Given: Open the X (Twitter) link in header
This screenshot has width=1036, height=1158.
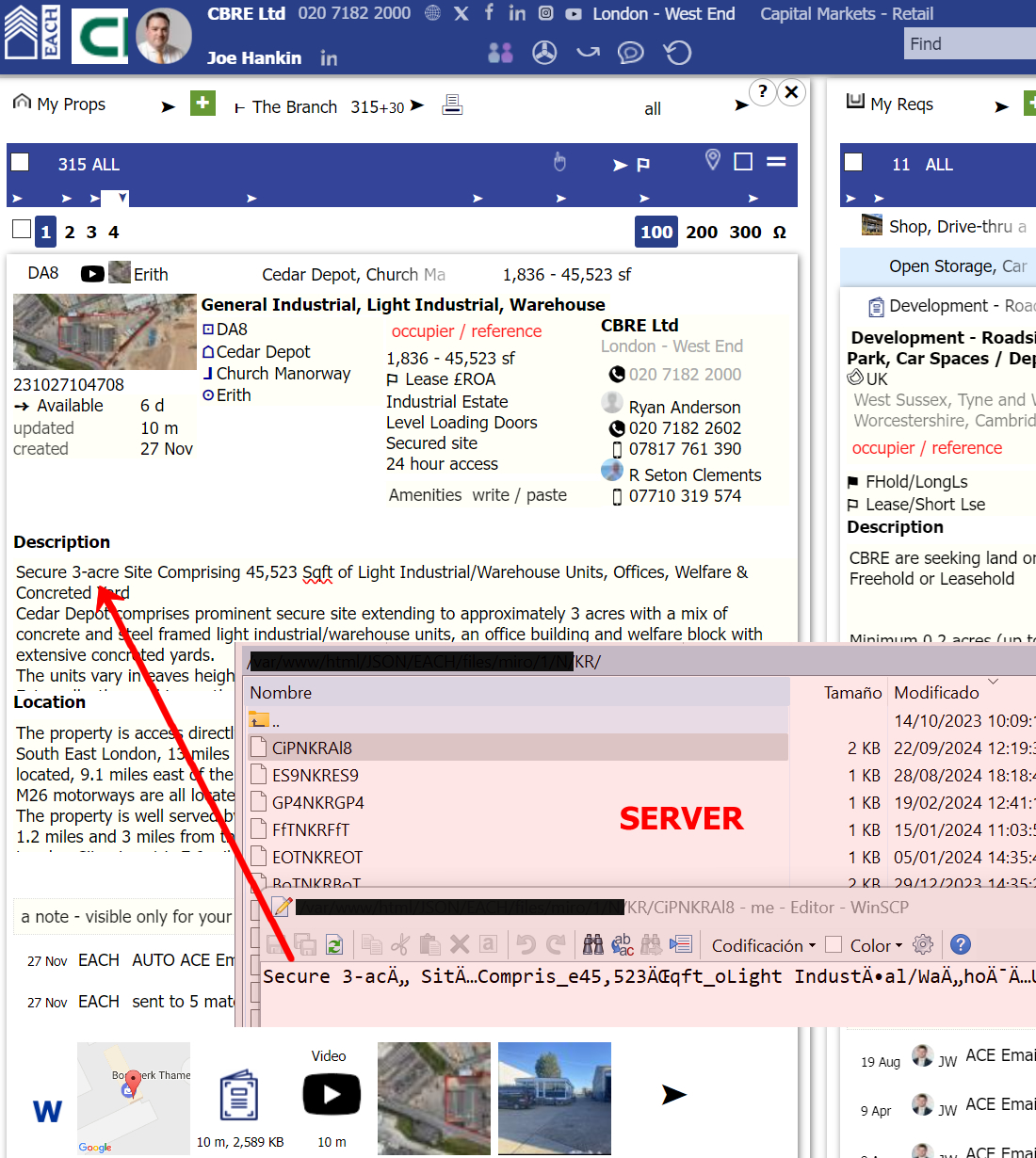Looking at the screenshot, I should 461,13.
